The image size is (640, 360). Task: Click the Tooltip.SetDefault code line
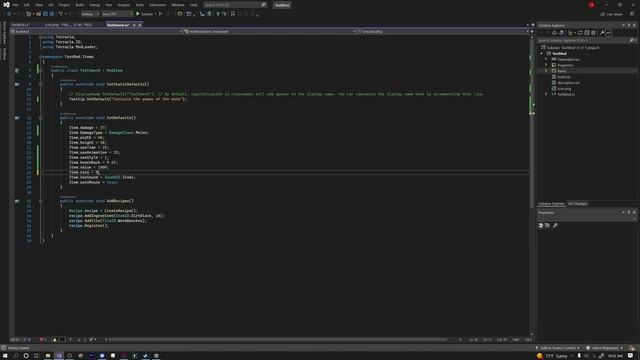click(x=127, y=99)
